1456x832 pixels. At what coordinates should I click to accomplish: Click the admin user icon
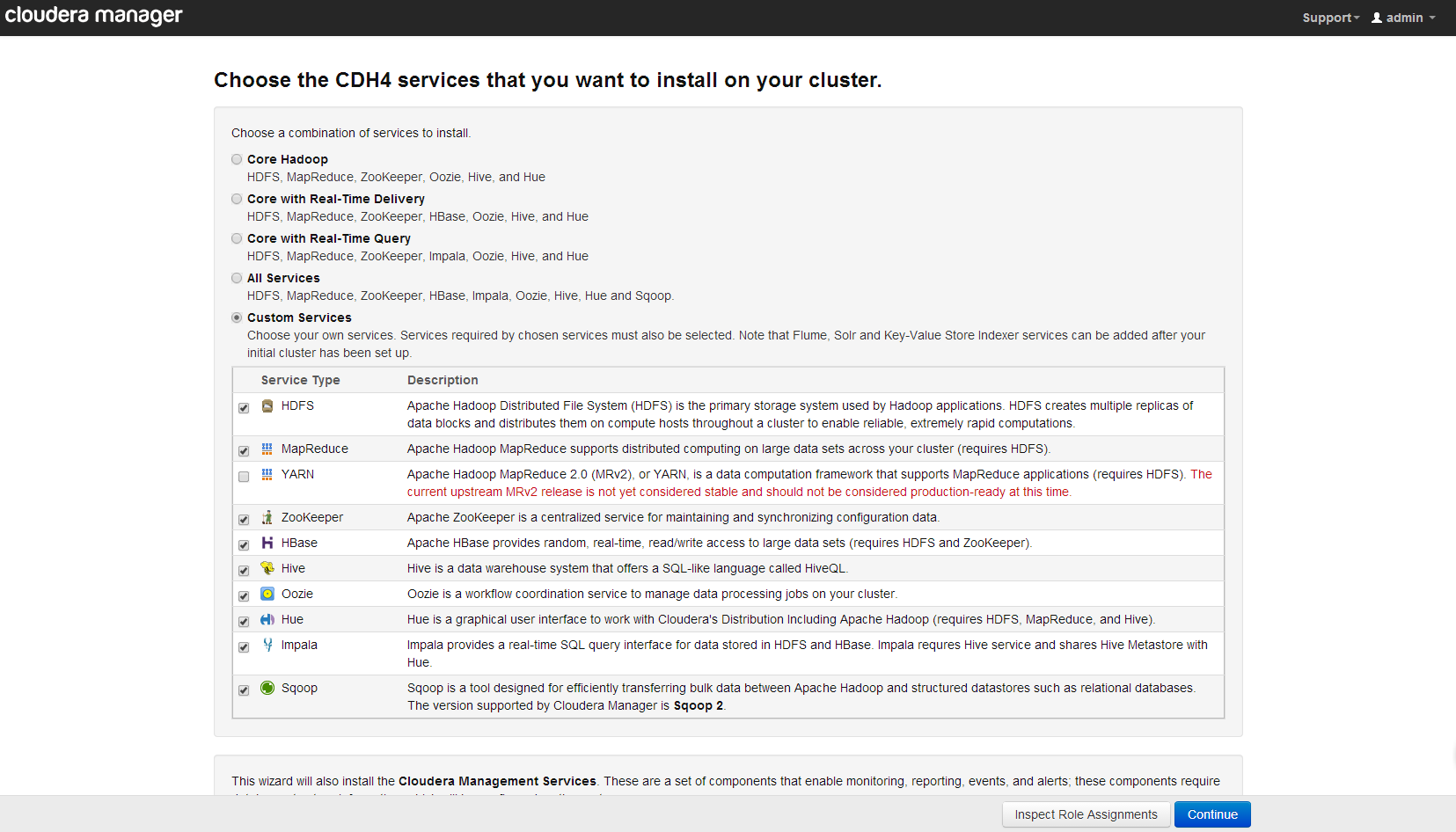tap(1377, 18)
